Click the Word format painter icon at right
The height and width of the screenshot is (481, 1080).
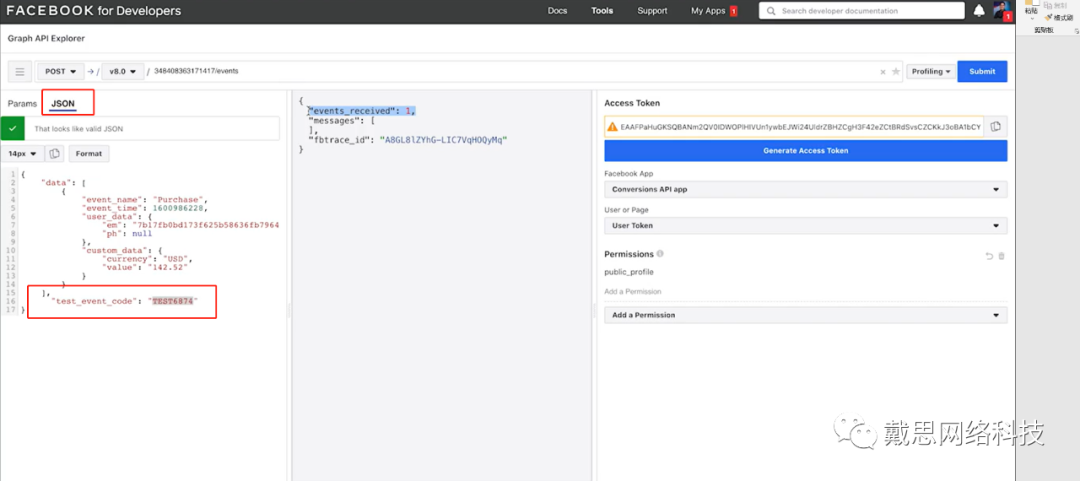(x=1049, y=18)
